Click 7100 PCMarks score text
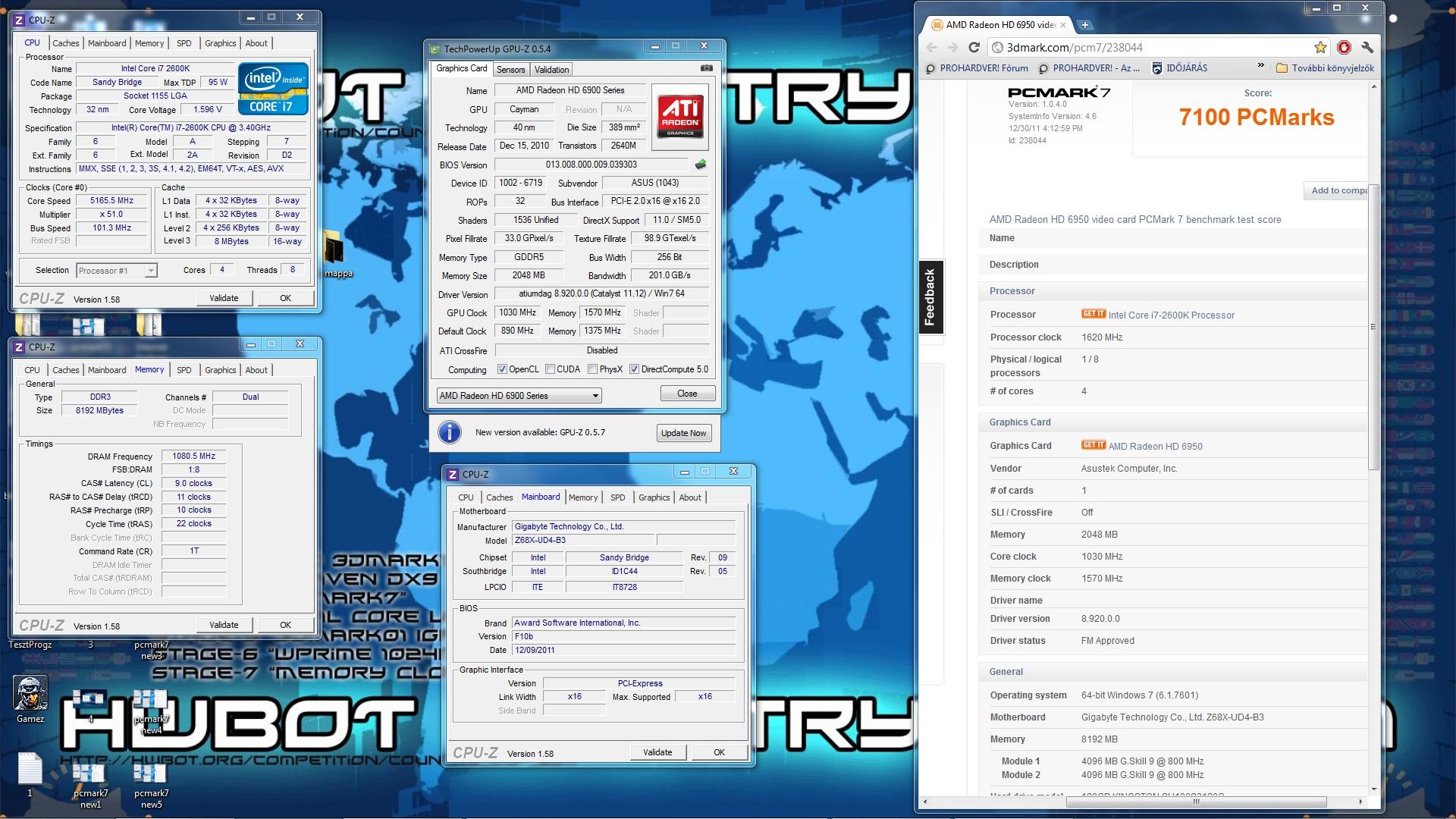1456x819 pixels. [1256, 117]
